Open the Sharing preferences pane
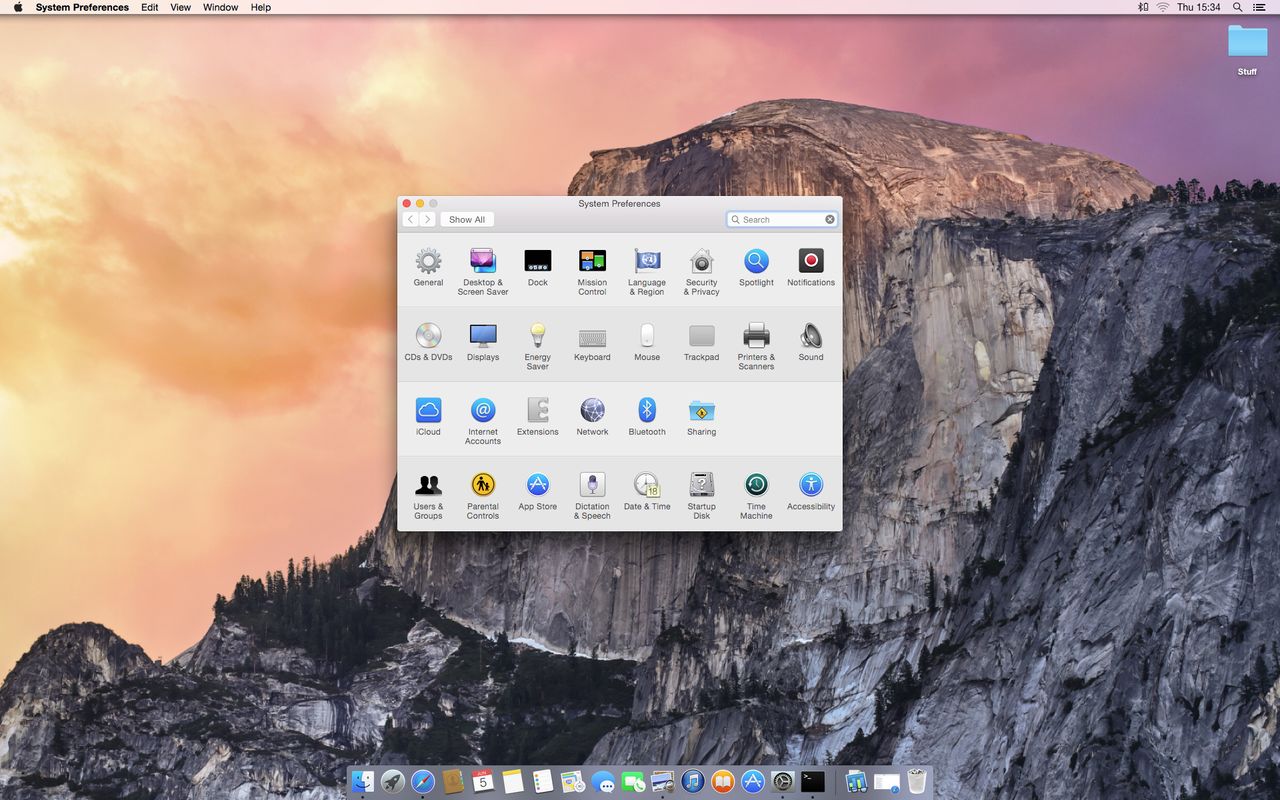Screen dimensions: 1280x800 point(702,417)
